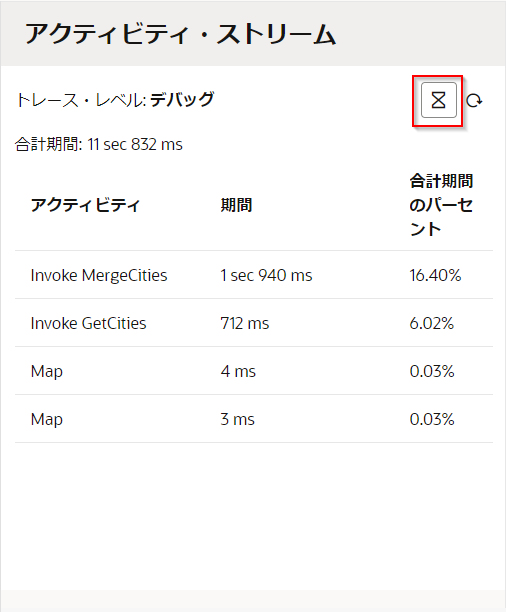Click the 0.03% cell in last Map row
This screenshot has width=506, height=612.
pos(432,420)
